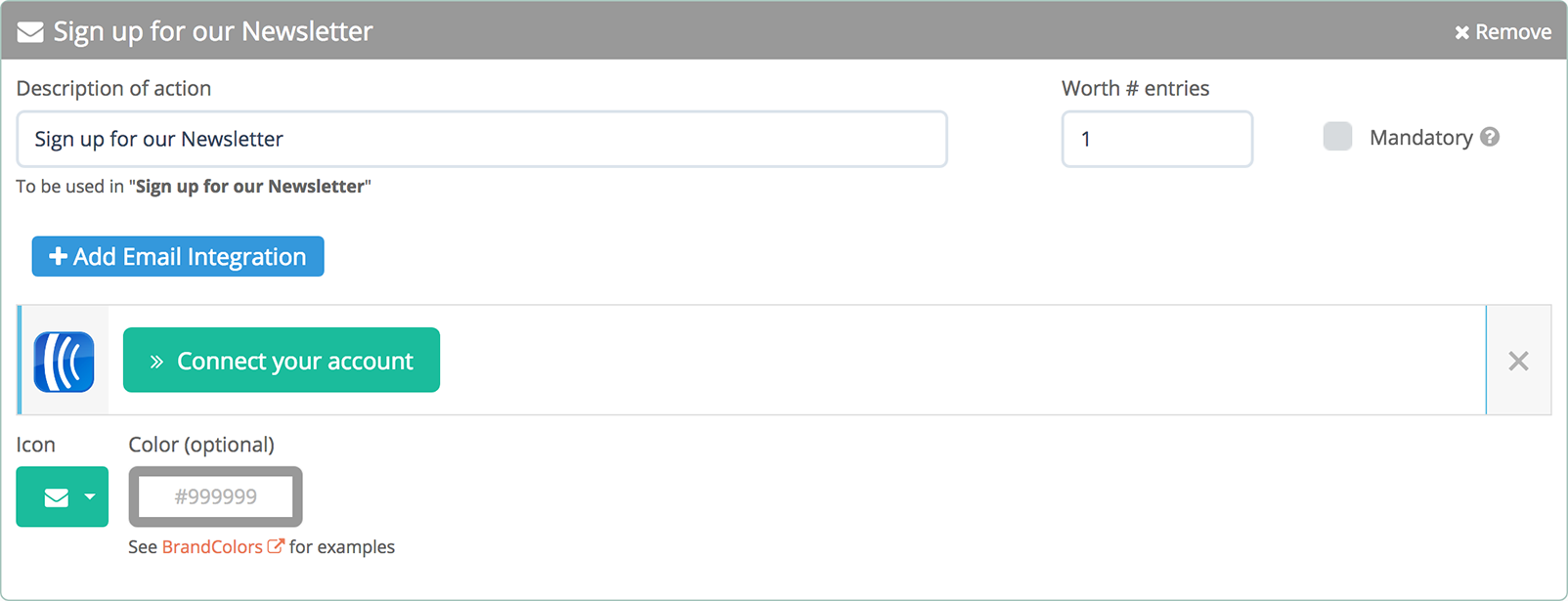This screenshot has width=1568, height=601.
Task: Click the double chevron on Connect button
Action: 156,362
